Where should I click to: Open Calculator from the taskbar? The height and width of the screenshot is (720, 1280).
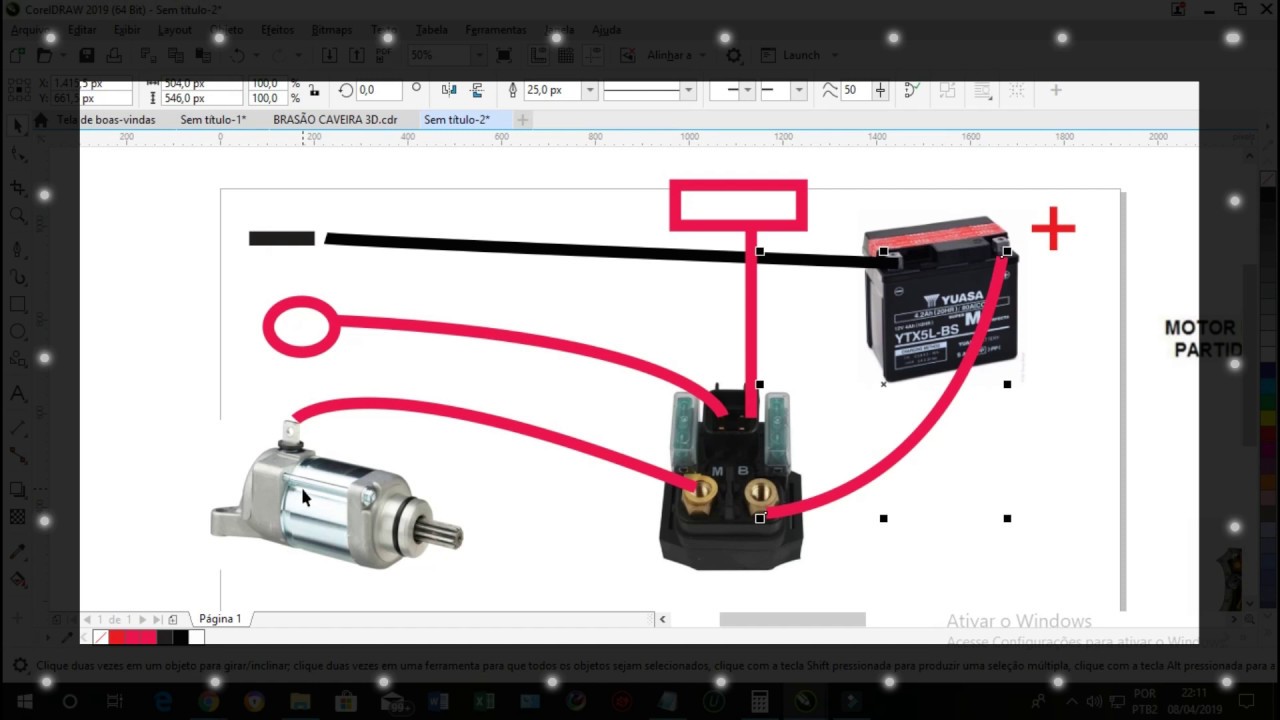[760, 701]
